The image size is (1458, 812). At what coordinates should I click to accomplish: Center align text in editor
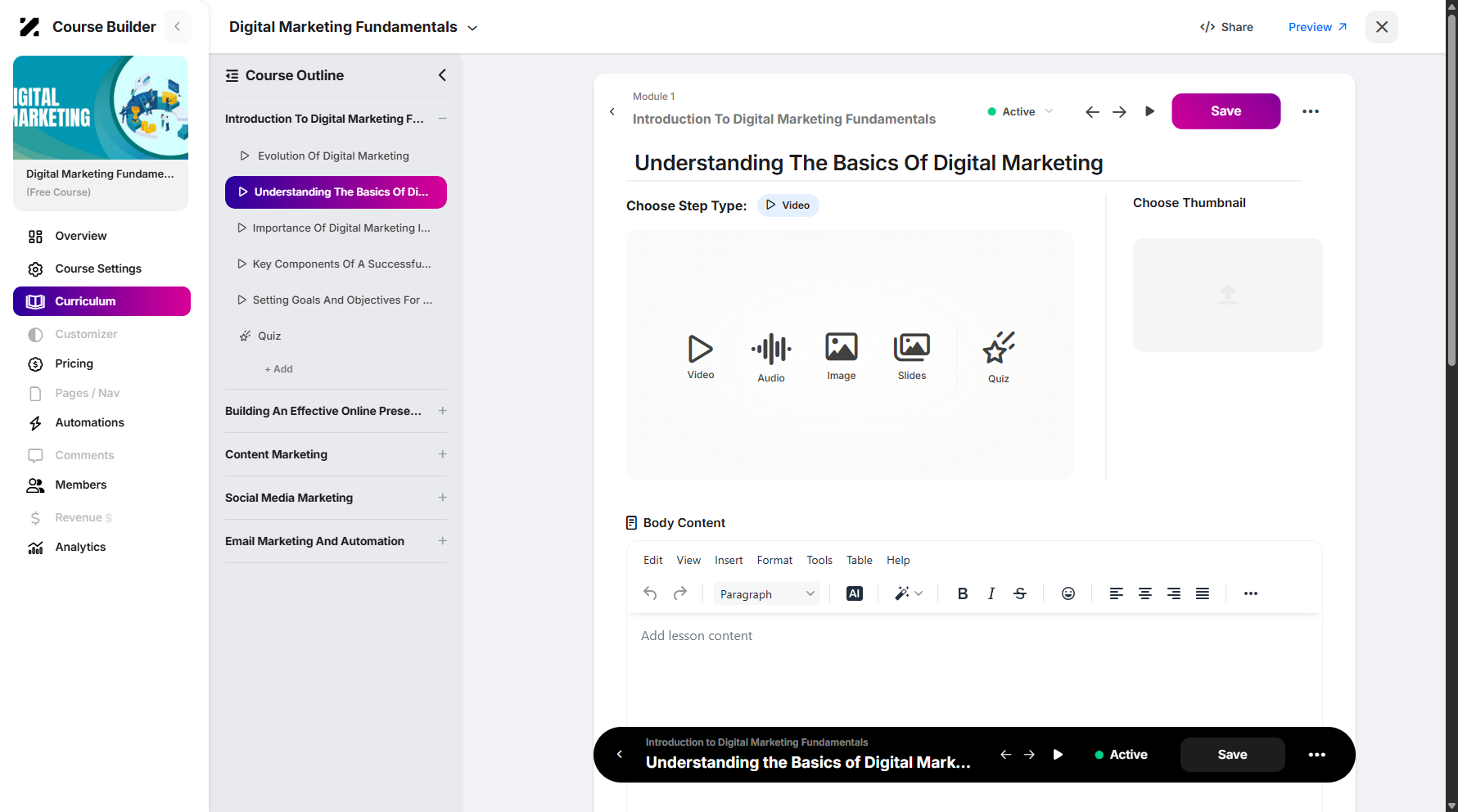pos(1145,593)
